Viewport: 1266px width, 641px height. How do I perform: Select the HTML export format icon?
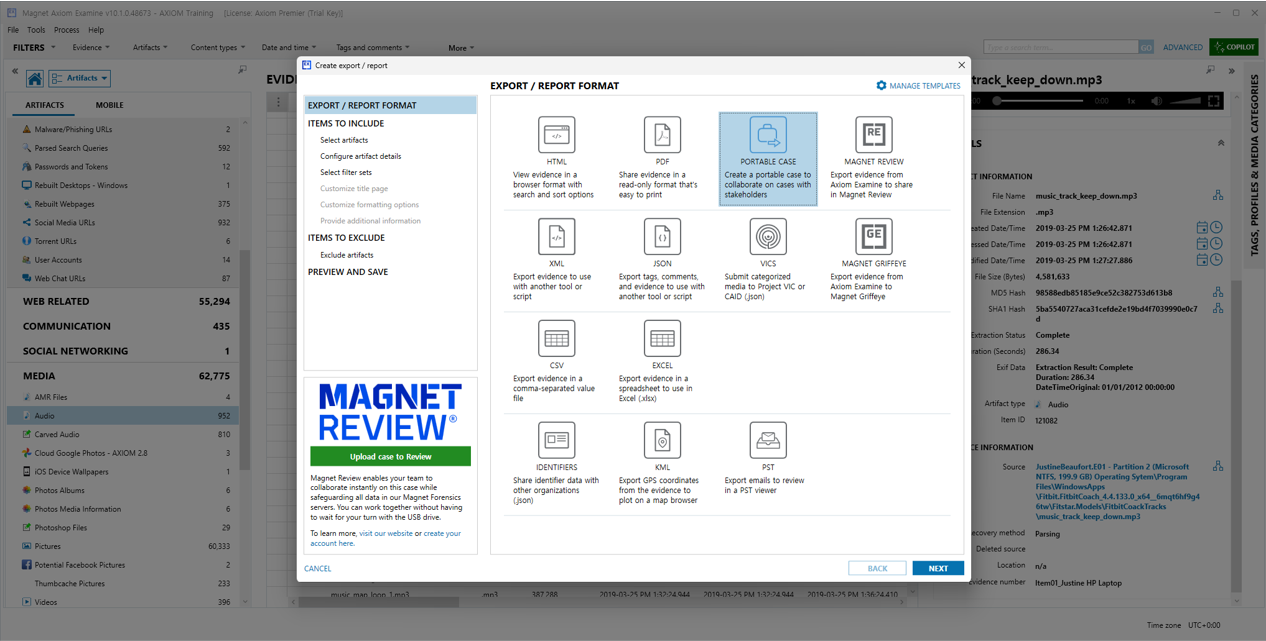click(557, 134)
